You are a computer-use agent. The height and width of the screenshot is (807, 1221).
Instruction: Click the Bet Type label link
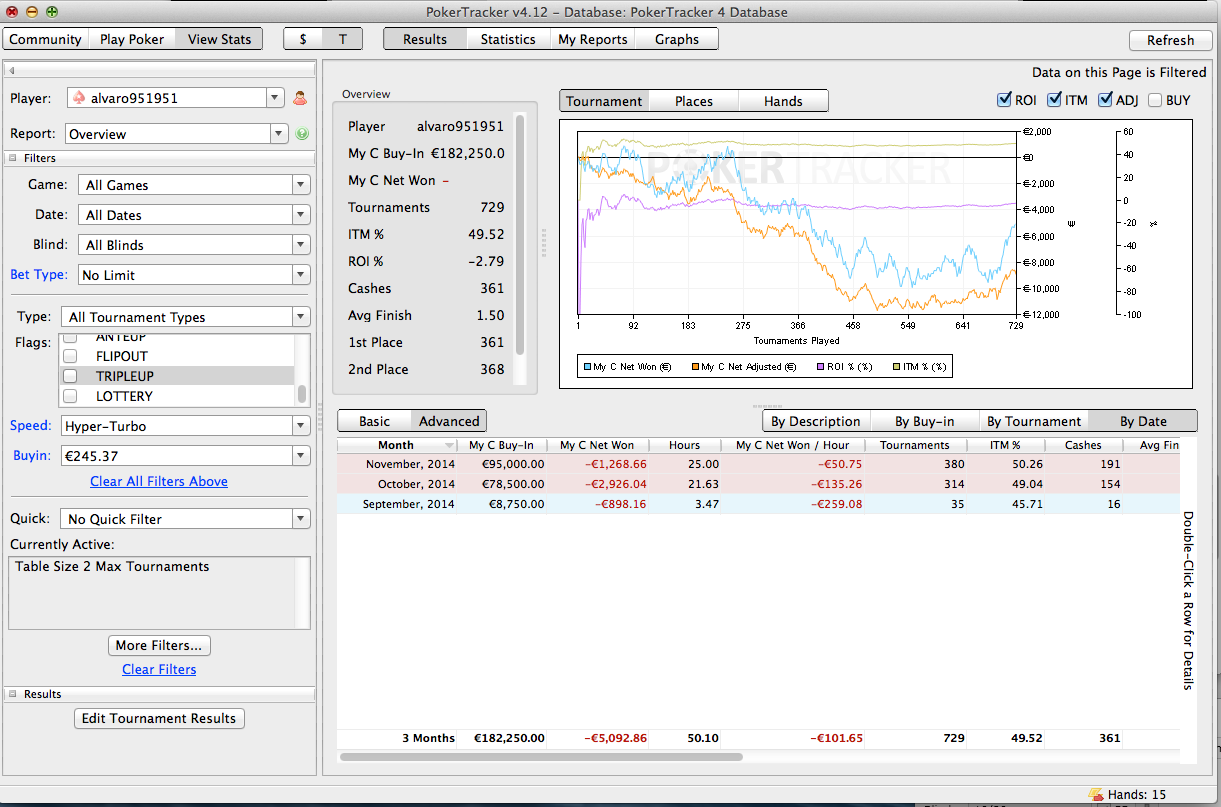[x=39, y=274]
